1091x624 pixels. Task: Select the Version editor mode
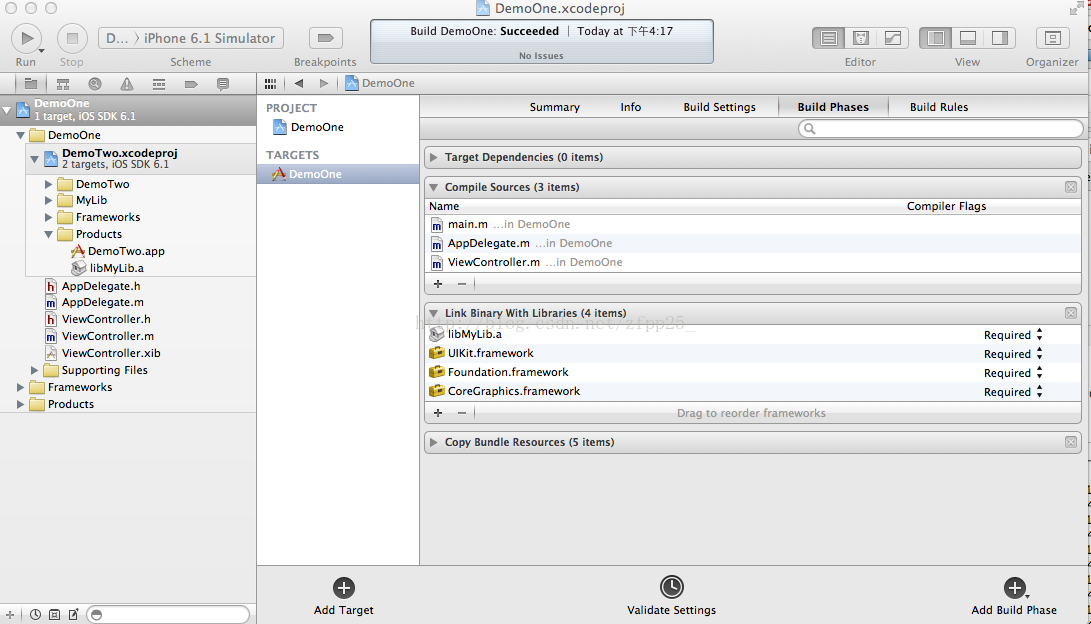click(893, 38)
